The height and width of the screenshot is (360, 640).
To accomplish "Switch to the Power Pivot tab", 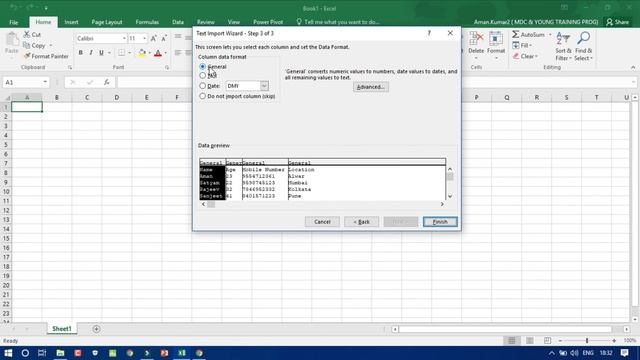I will (x=268, y=22).
